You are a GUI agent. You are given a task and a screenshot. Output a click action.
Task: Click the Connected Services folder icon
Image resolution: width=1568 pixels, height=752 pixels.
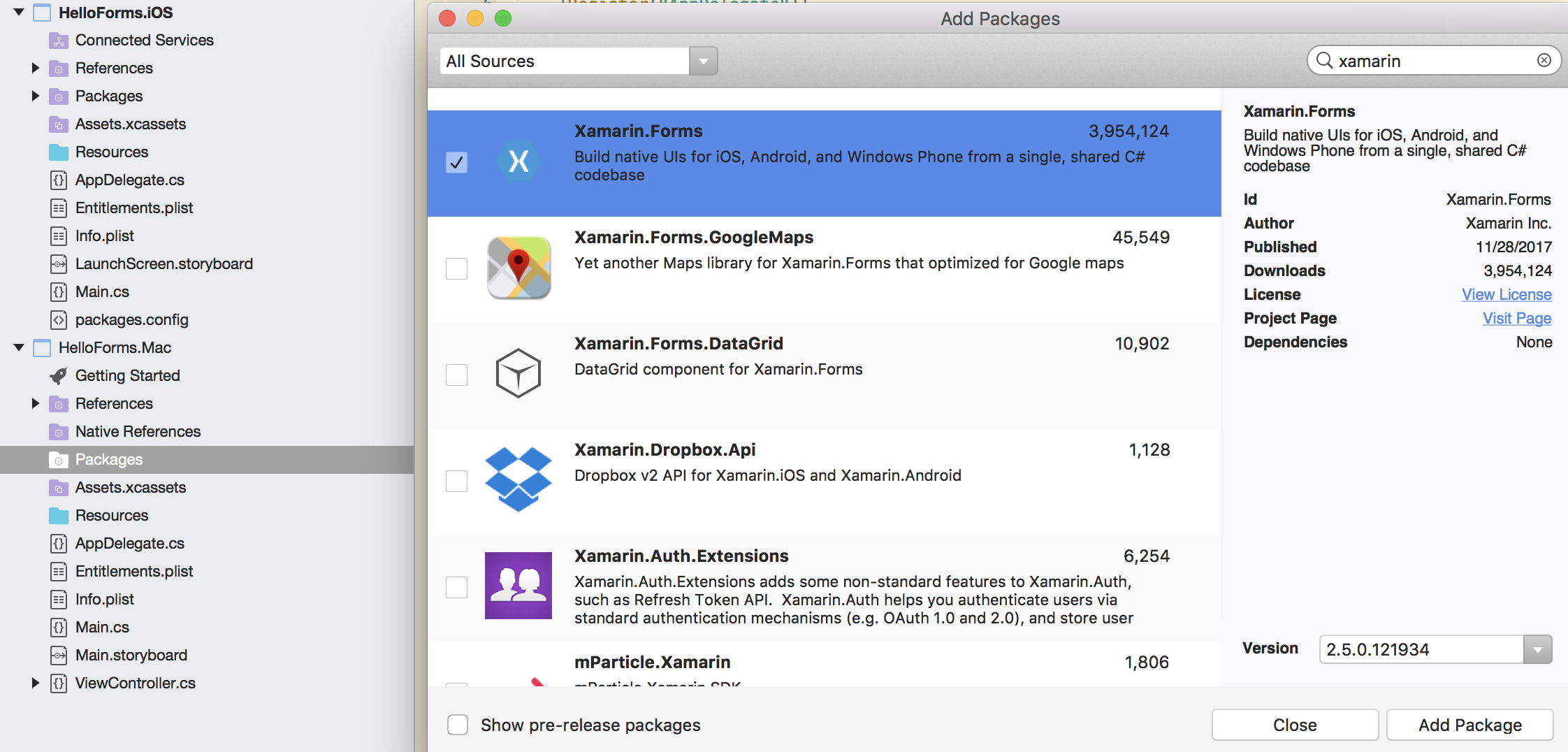click(x=59, y=41)
